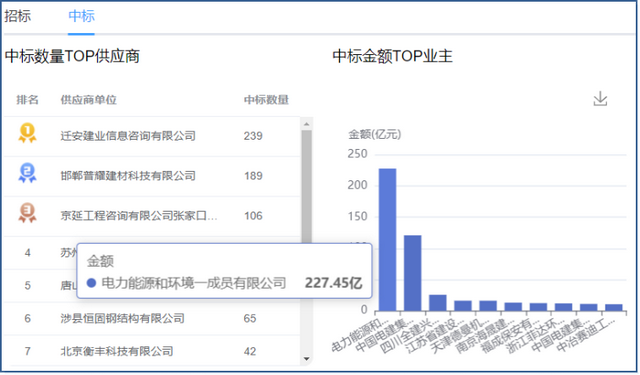Click the supplier list scroll down arrow
The width and height of the screenshot is (640, 375).
click(307, 359)
